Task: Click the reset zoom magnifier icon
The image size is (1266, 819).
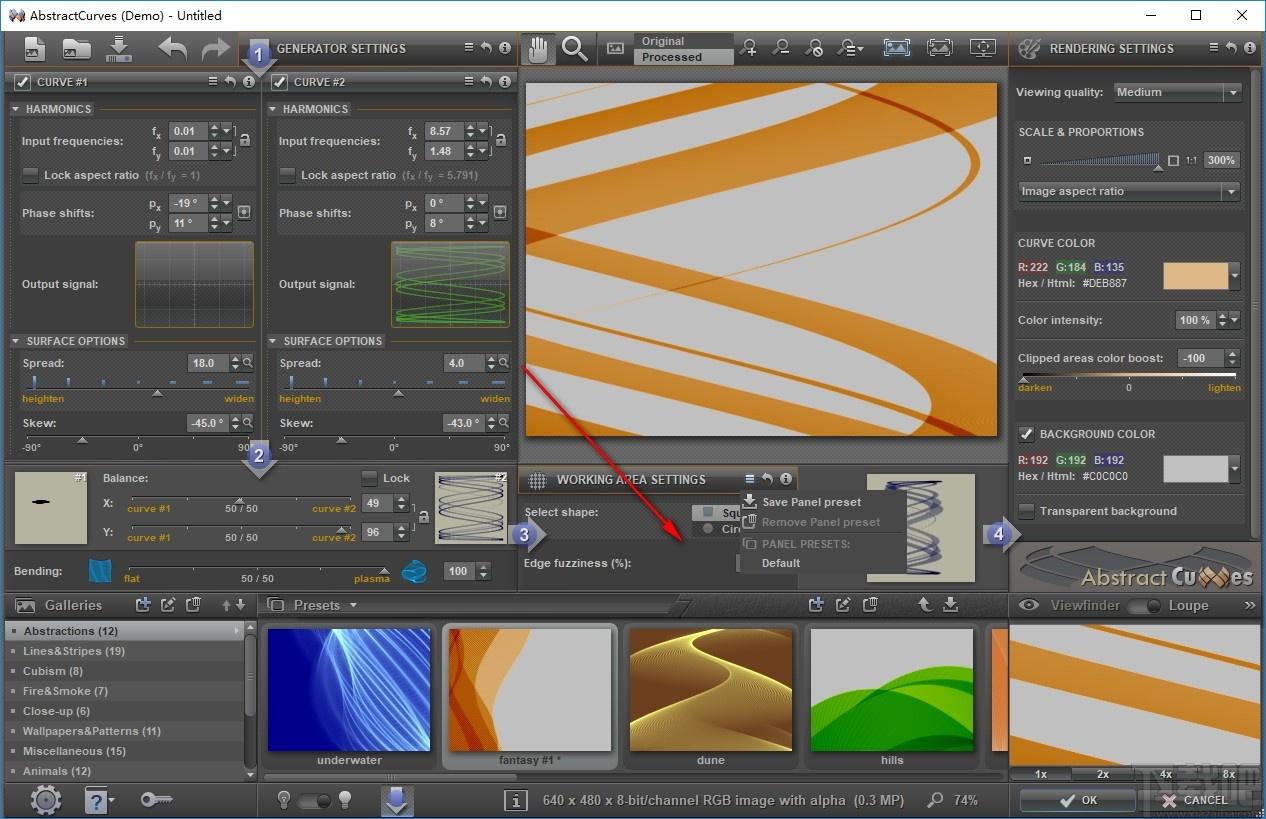Action: [815, 47]
